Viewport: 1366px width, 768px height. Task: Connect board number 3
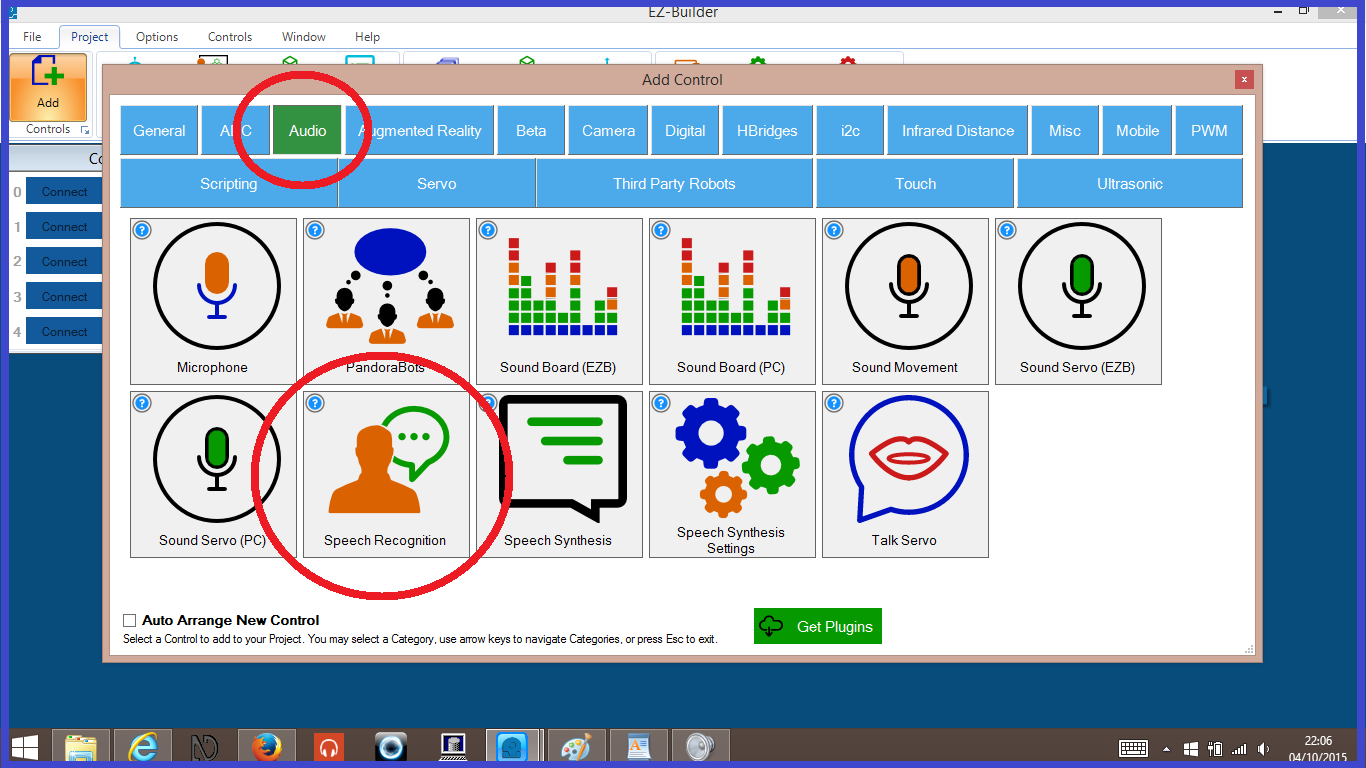pos(65,297)
